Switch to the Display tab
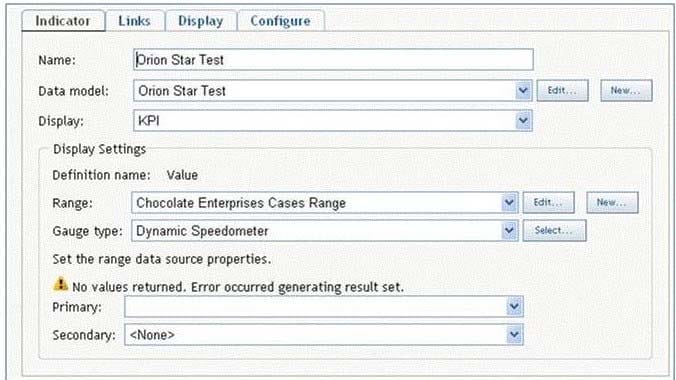The width and height of the screenshot is (676, 380). [200, 21]
